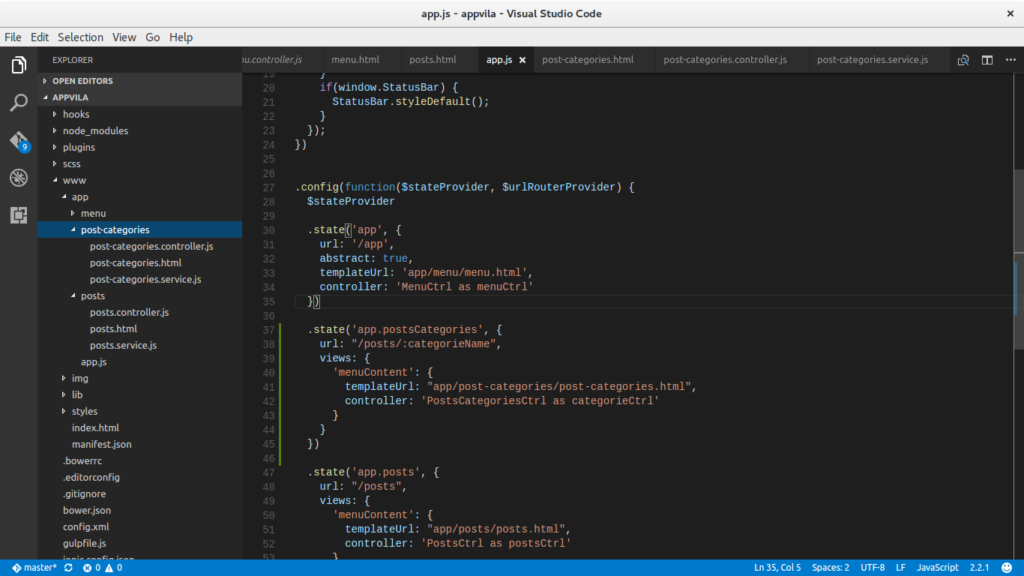1024x576 pixels.
Task: Switch to the posts.html tab
Action: 433,59
